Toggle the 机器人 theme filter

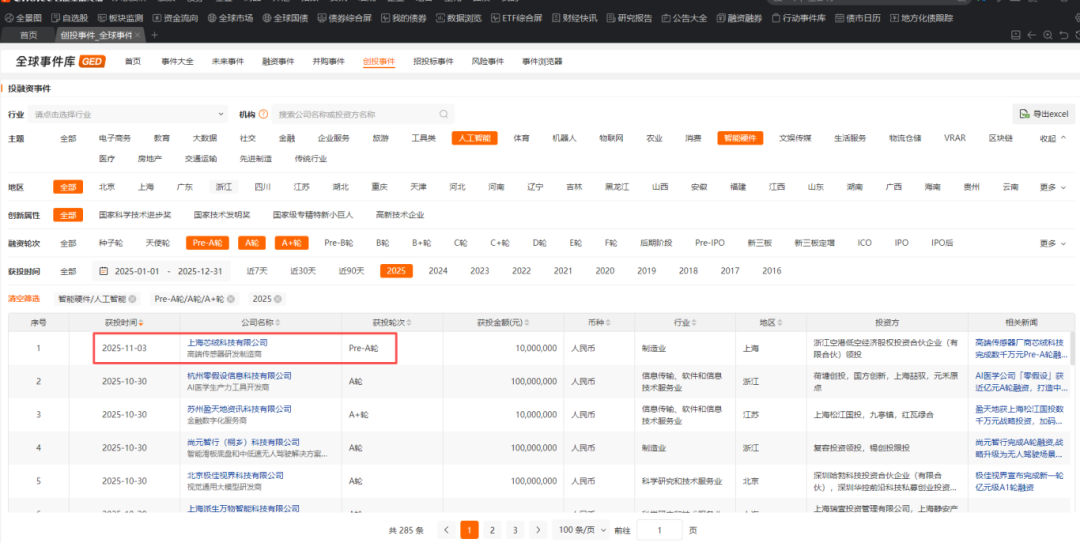pos(564,138)
